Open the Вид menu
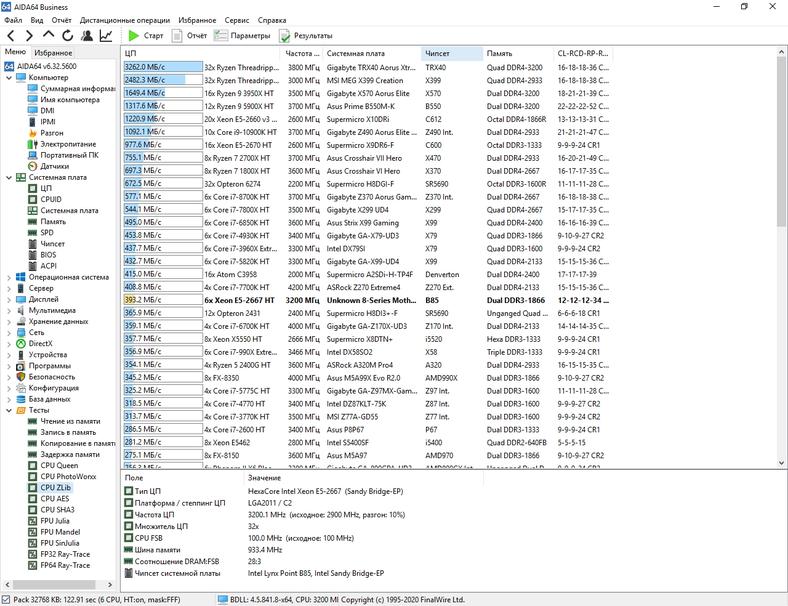The height and width of the screenshot is (606, 788). [37, 20]
